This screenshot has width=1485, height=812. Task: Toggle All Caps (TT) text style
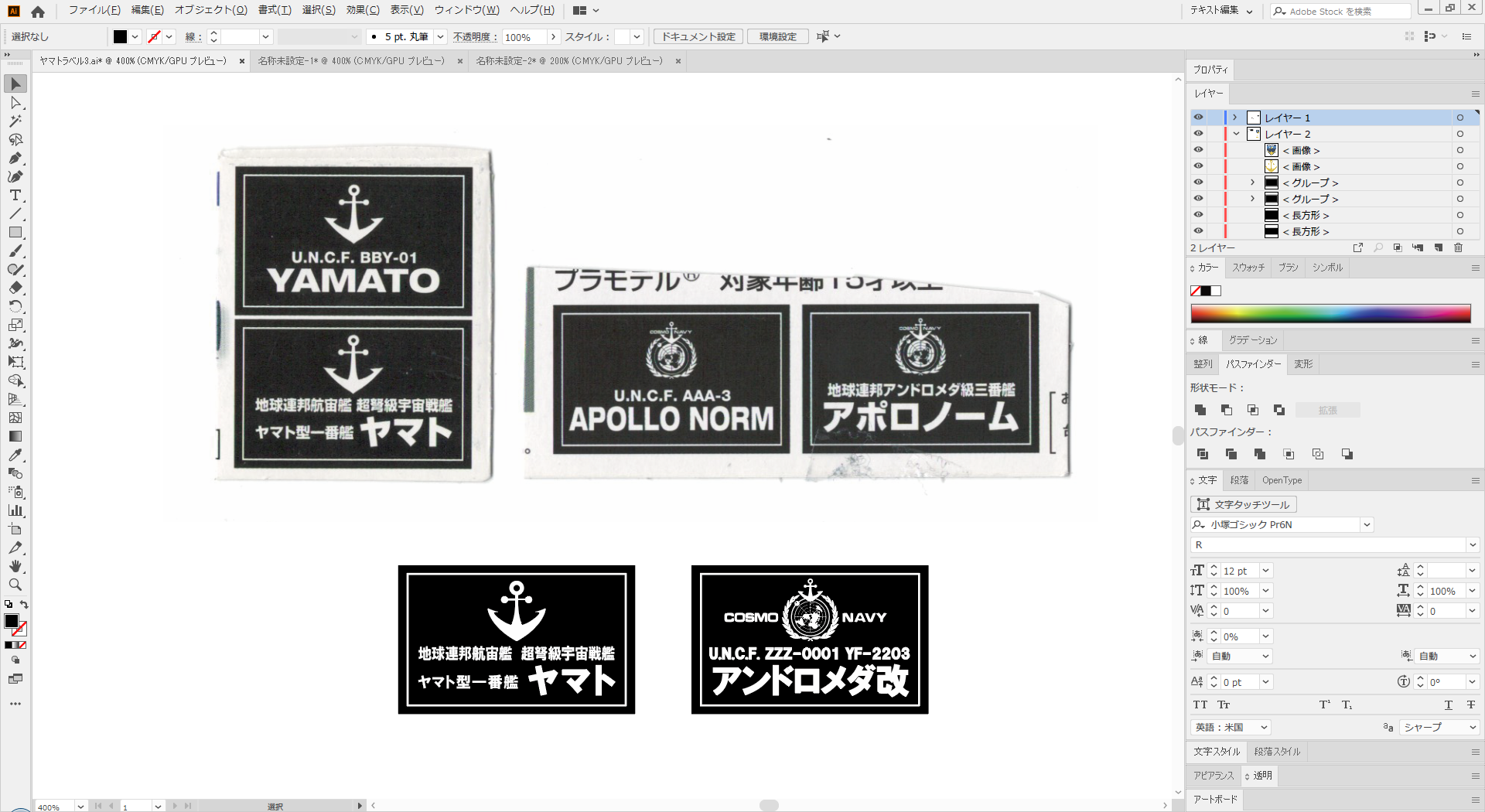pyautogui.click(x=1200, y=705)
